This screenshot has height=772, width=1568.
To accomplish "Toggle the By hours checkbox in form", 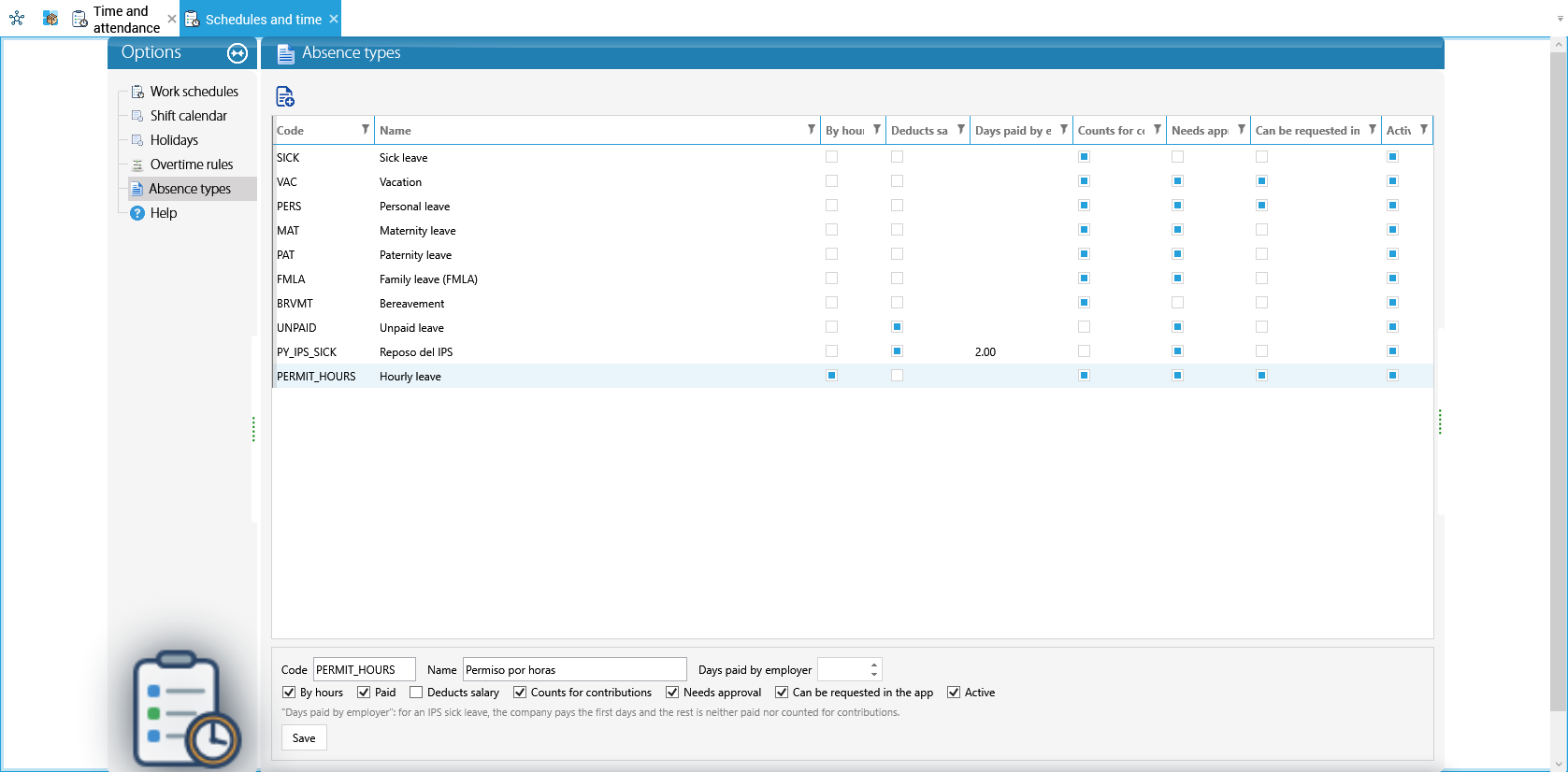I will point(289,693).
